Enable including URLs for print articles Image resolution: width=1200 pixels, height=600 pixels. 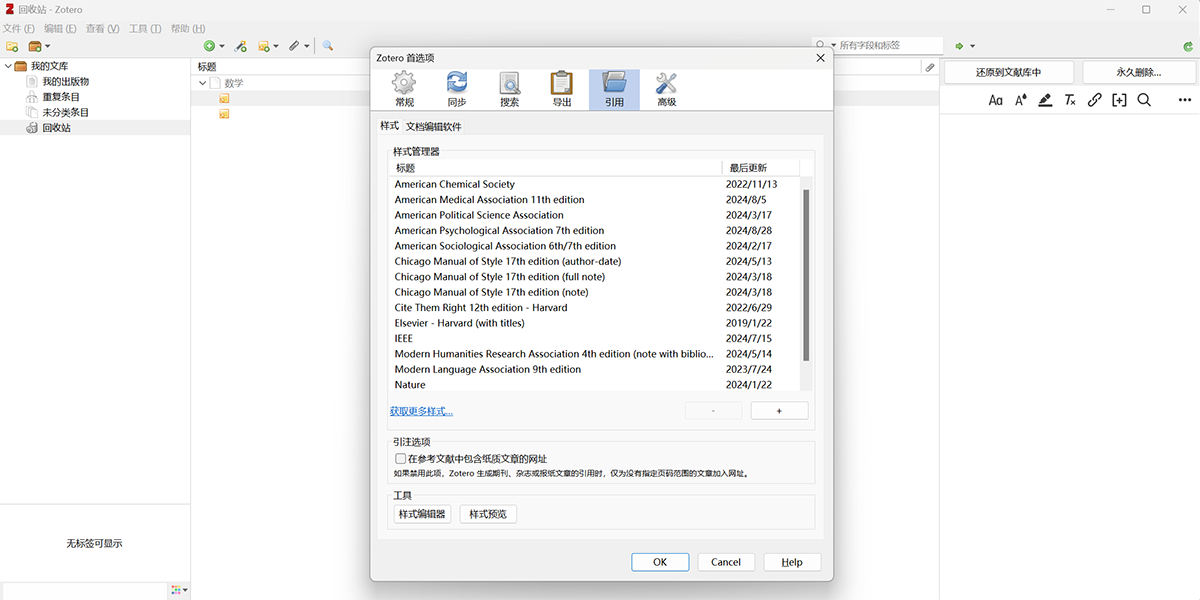pyautogui.click(x=398, y=459)
